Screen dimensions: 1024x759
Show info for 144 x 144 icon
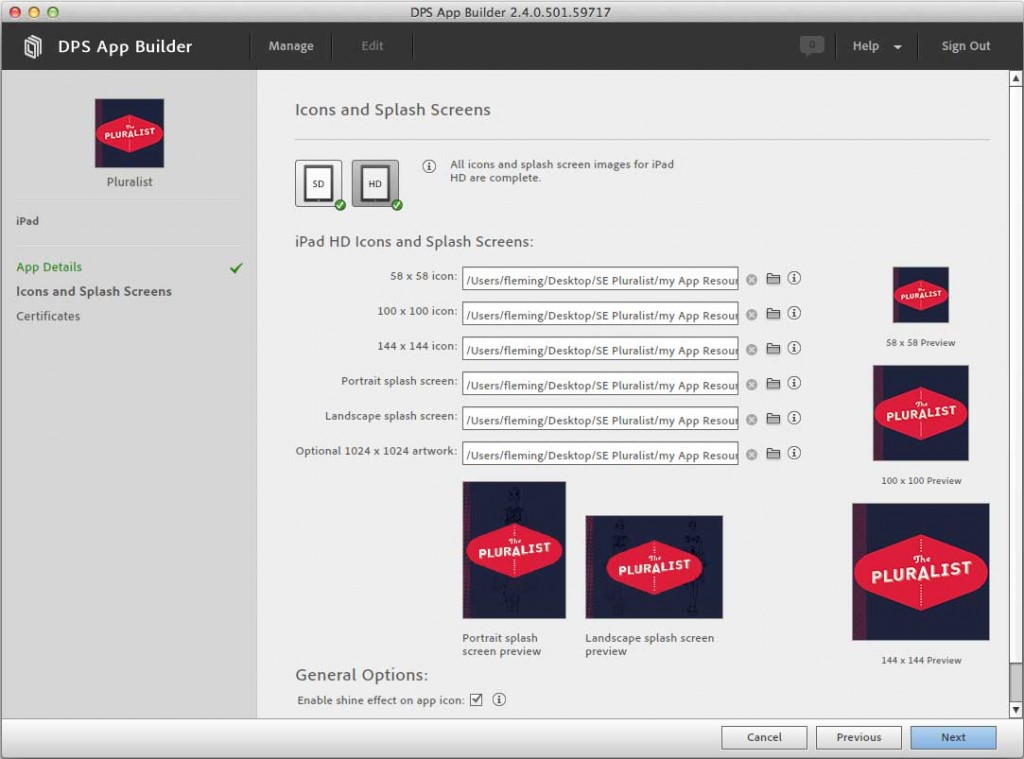pos(794,348)
